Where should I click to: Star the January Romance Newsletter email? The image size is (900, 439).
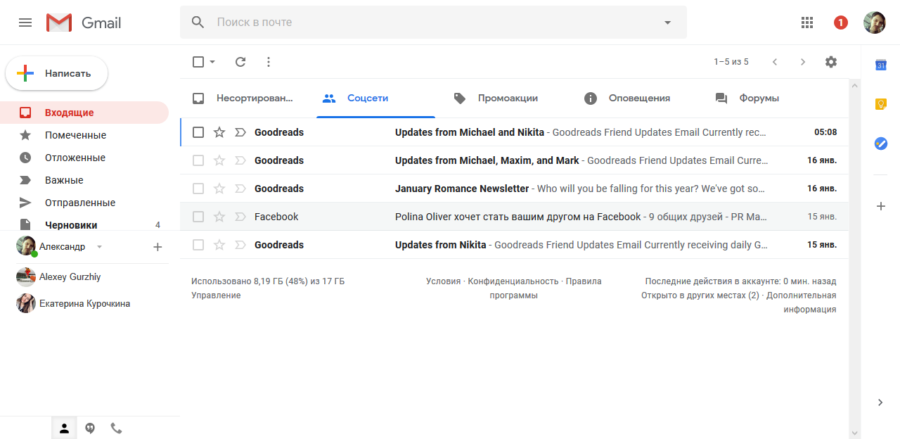click(219, 189)
